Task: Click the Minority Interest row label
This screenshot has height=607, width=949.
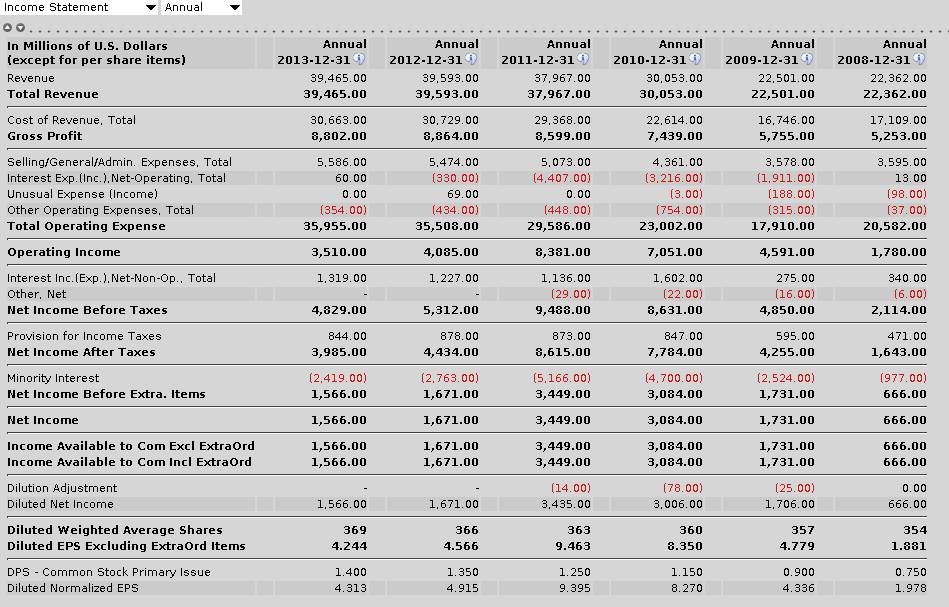Action: tap(53, 378)
